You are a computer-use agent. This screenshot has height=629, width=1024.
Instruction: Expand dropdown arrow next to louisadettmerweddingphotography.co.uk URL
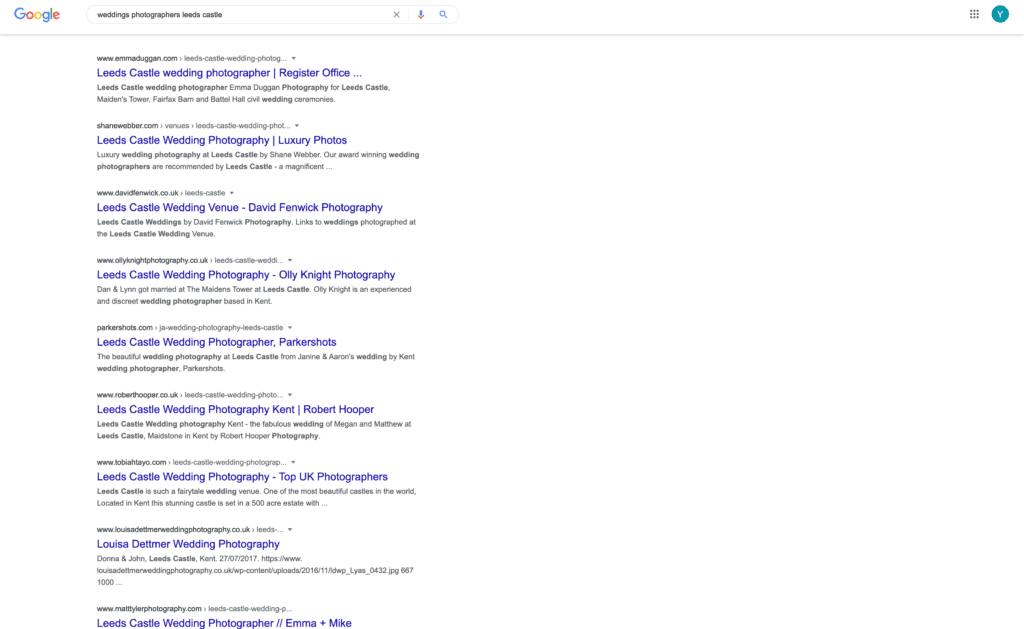pos(290,529)
